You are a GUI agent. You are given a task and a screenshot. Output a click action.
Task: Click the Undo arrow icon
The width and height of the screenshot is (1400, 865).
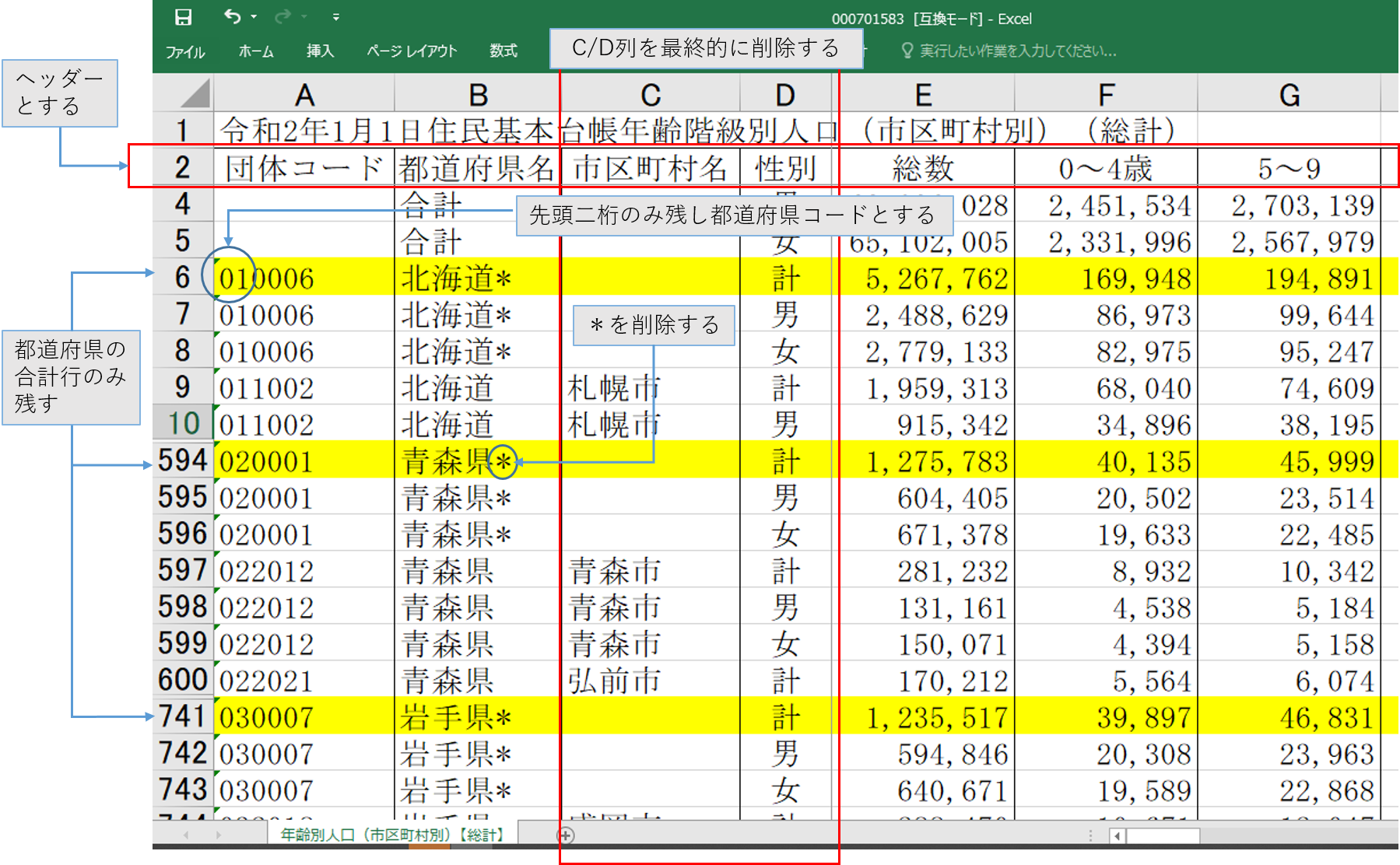[x=232, y=16]
